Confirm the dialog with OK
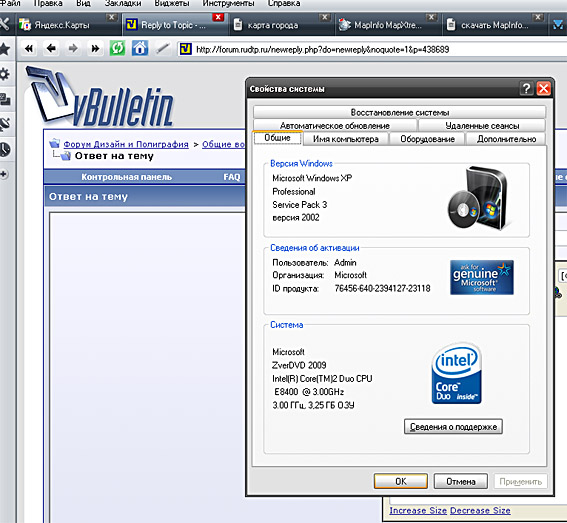This screenshot has height=523, width=567. (x=401, y=481)
